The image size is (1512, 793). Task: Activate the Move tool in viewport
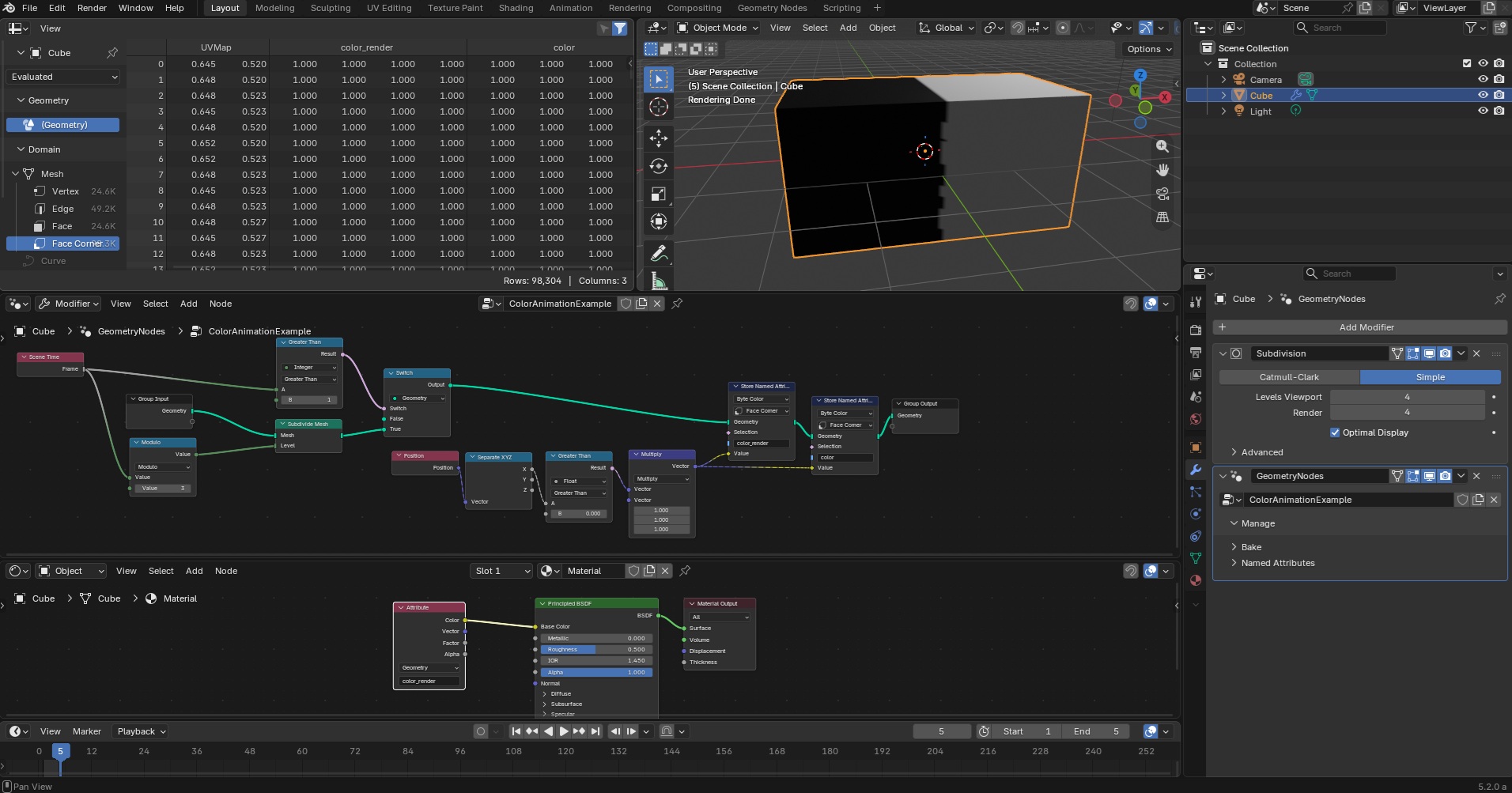(659, 138)
